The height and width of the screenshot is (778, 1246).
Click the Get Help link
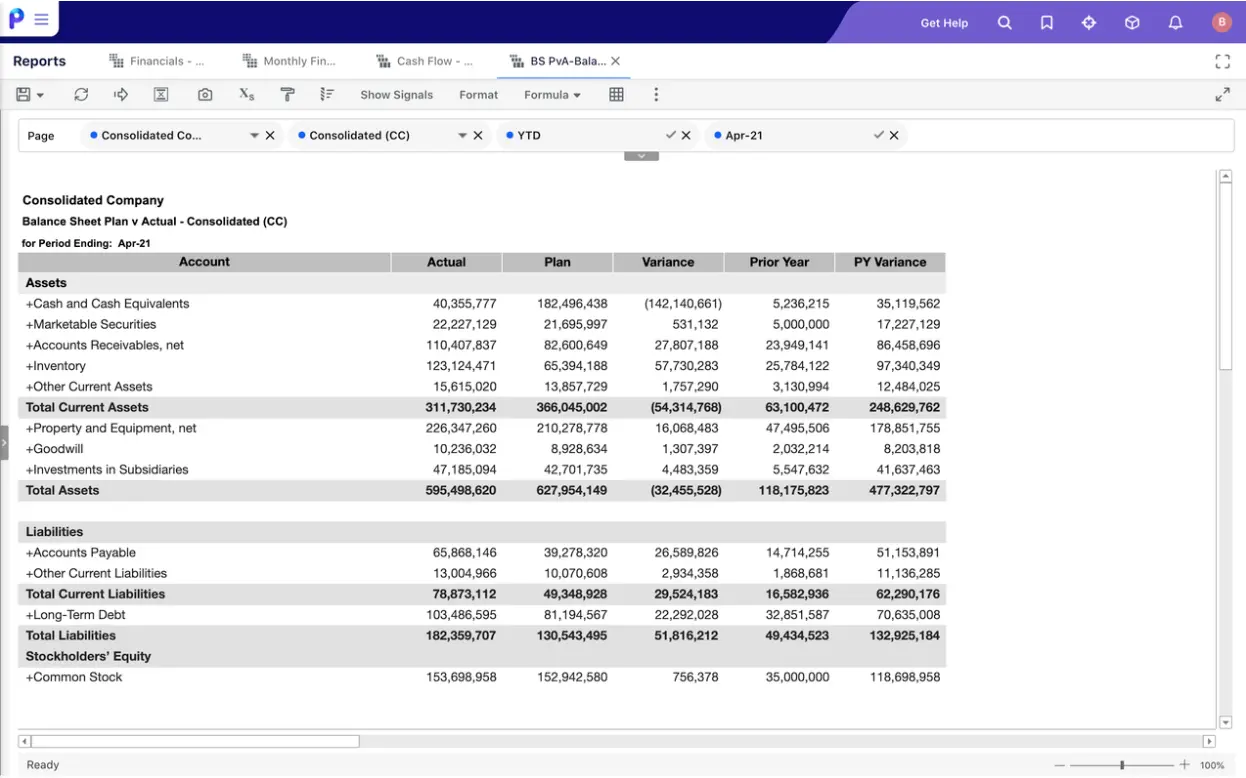pos(944,22)
